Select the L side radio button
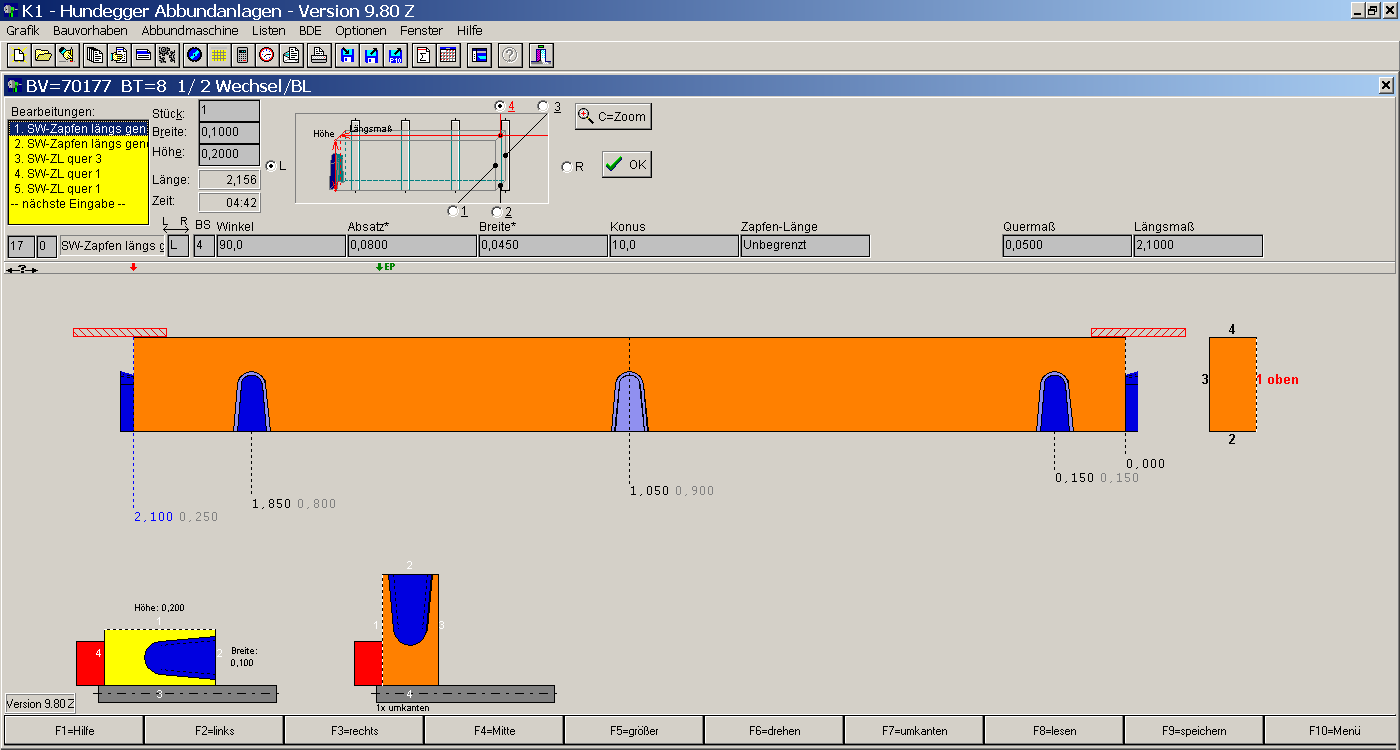This screenshot has height=750, width=1400. tap(271, 166)
